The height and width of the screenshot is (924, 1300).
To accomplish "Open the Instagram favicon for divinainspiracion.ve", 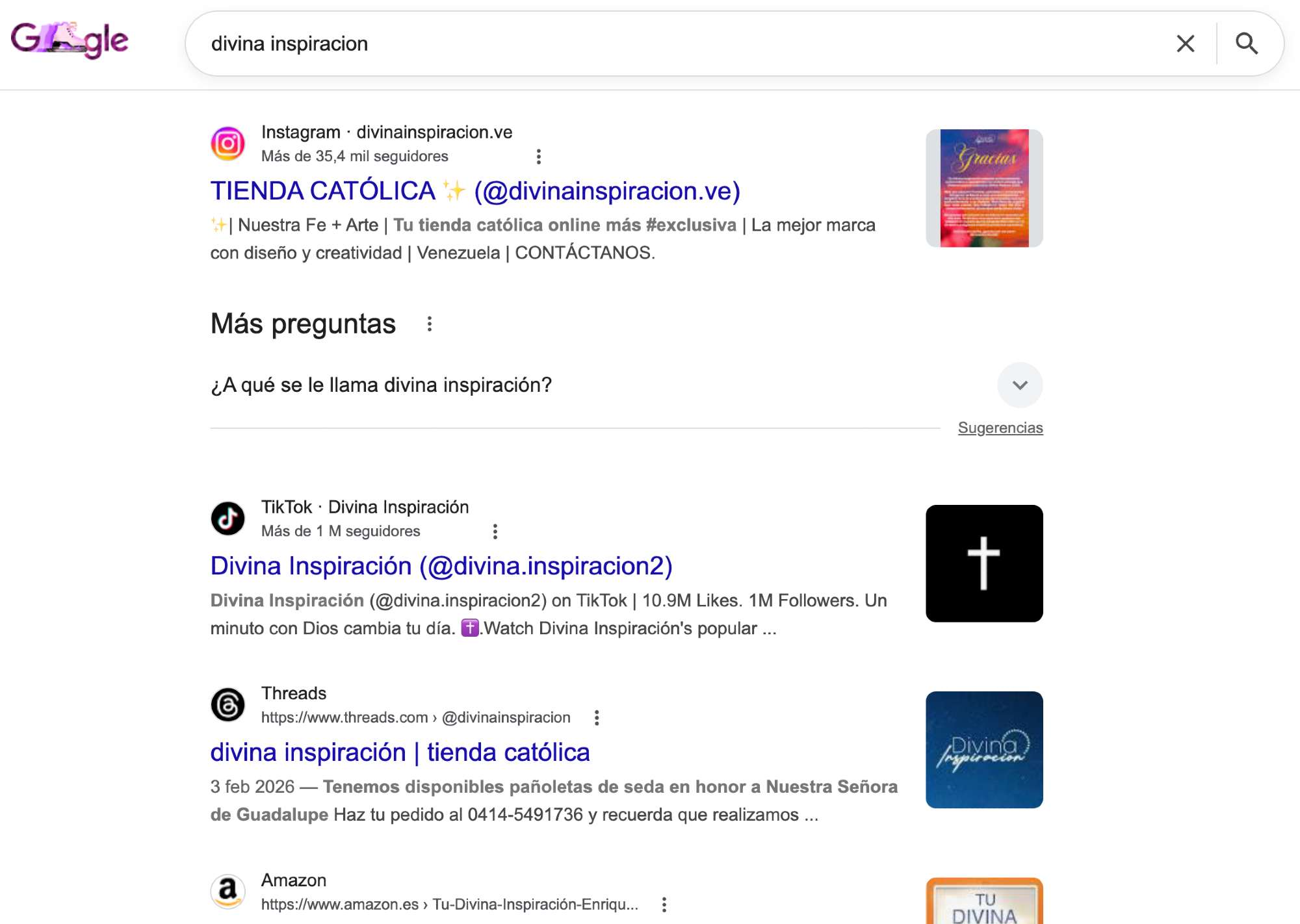I will (x=227, y=144).
